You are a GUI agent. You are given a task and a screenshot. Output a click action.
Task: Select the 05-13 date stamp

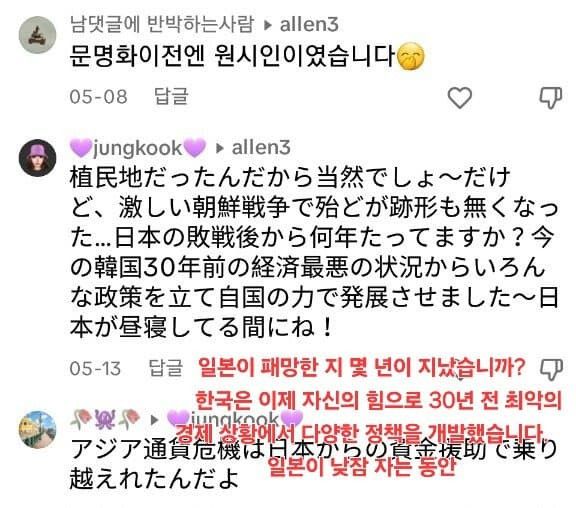pos(95,368)
